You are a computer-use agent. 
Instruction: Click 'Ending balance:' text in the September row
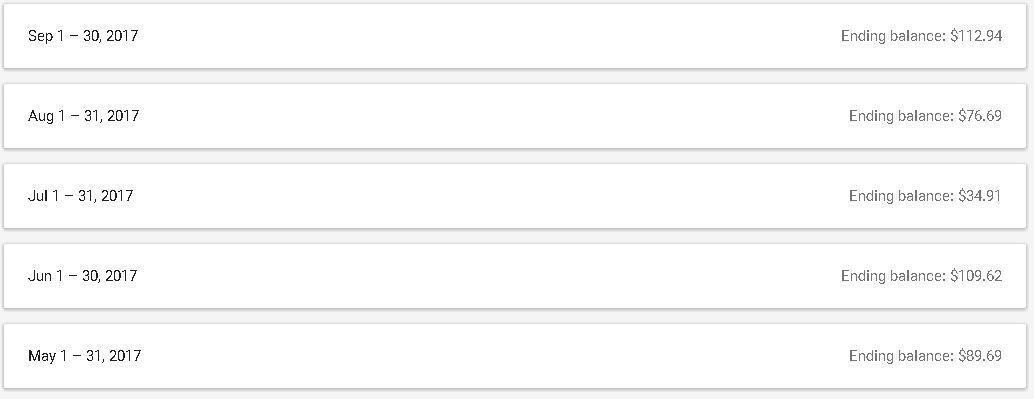point(894,36)
